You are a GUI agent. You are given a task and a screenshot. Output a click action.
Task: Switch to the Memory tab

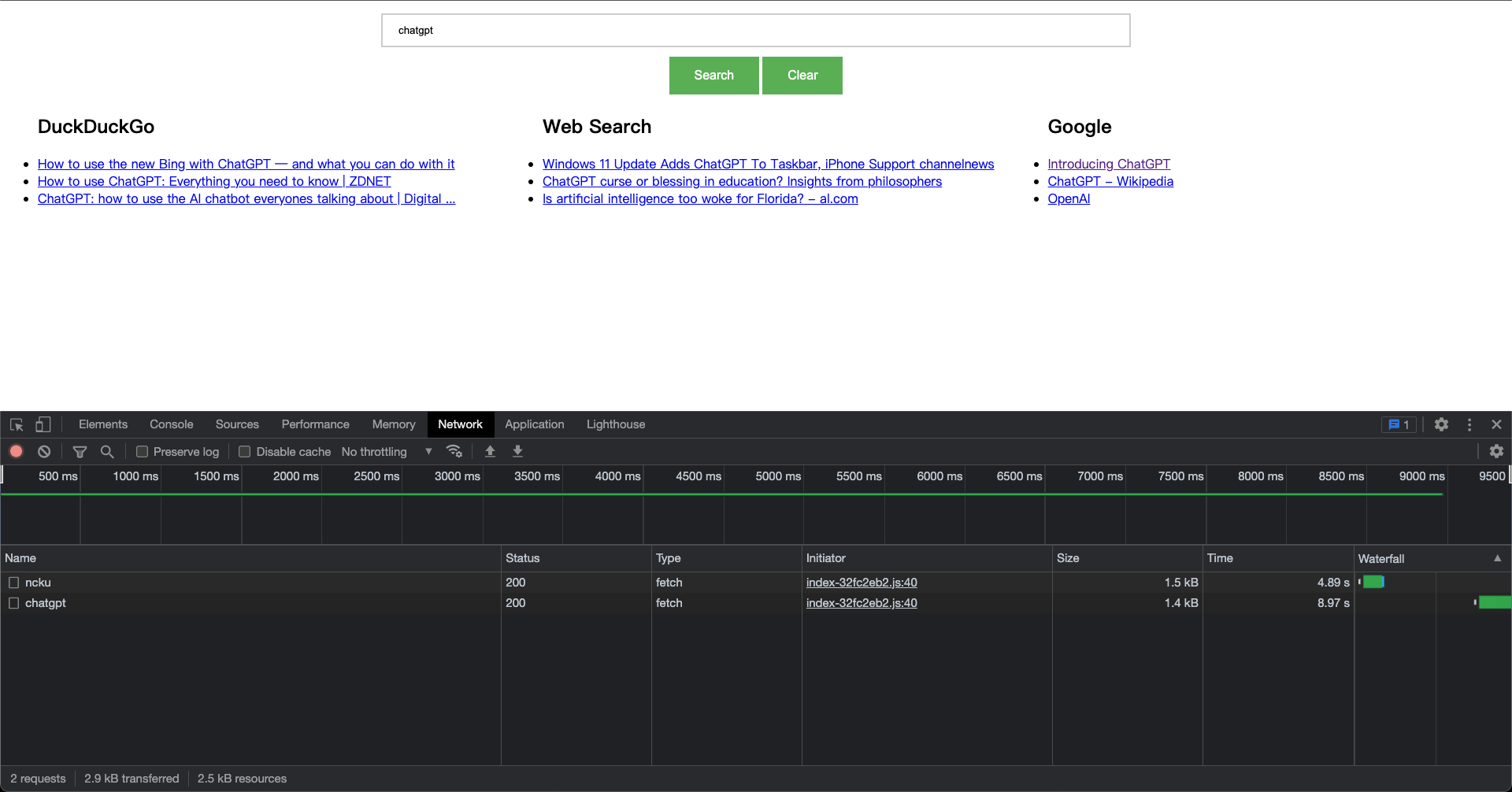click(x=394, y=424)
